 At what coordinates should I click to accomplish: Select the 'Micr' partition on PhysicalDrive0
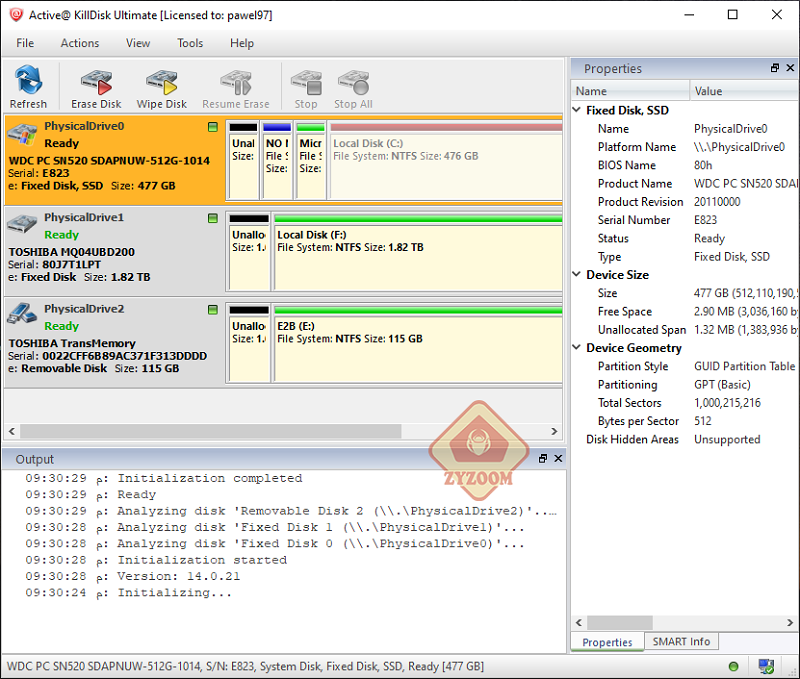pos(311,161)
